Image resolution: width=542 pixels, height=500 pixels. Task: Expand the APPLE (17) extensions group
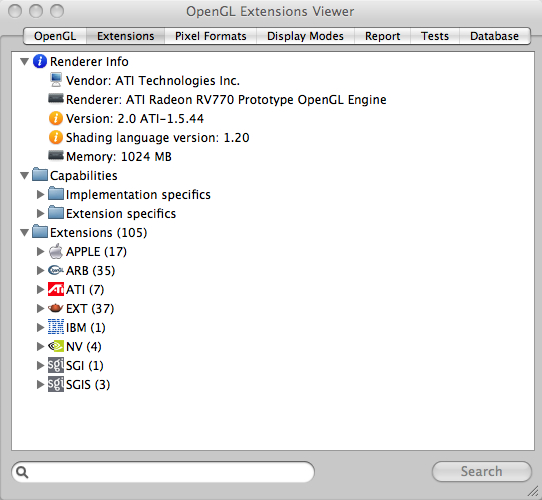(x=40, y=251)
